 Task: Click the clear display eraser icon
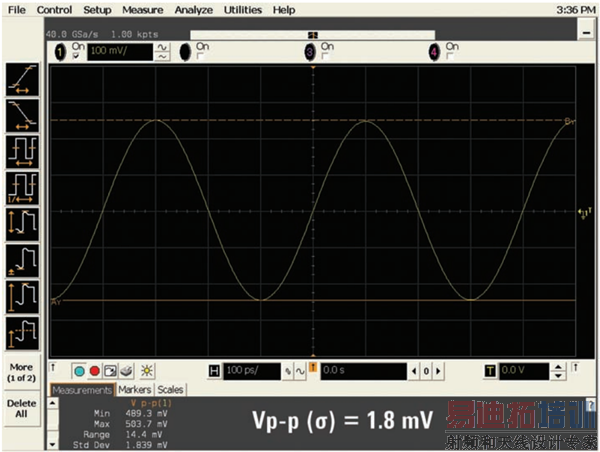(126, 371)
